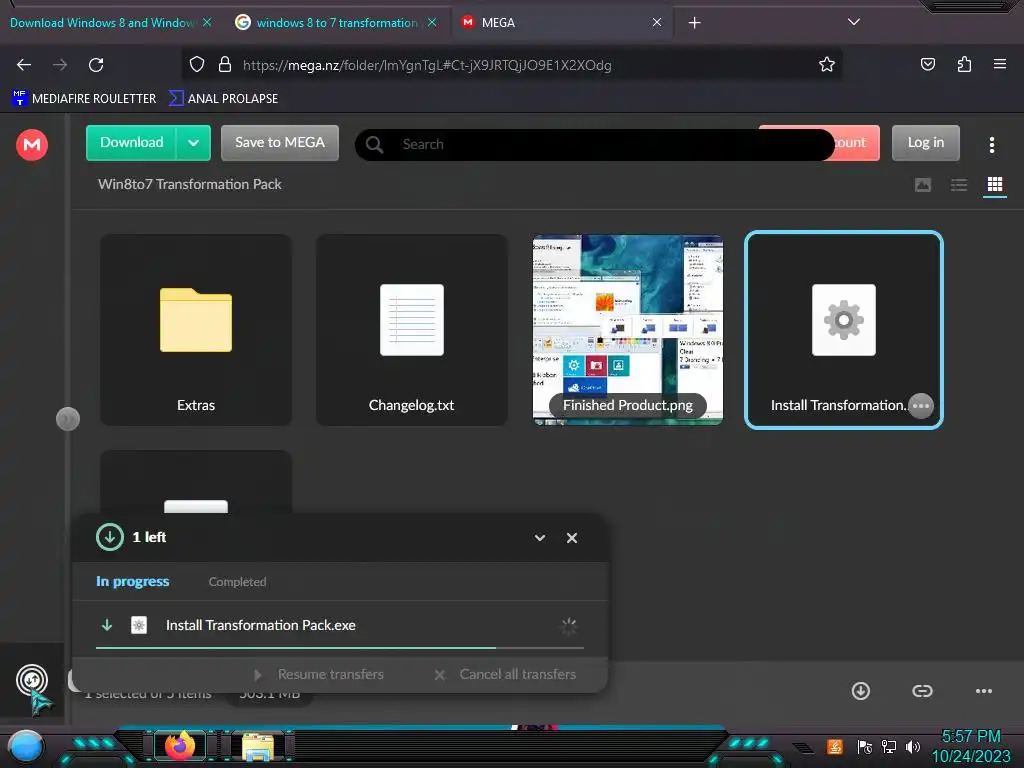Viewport: 1024px width, 768px height.
Task: Close the Download Windows 8 tab
Action: coord(207,23)
